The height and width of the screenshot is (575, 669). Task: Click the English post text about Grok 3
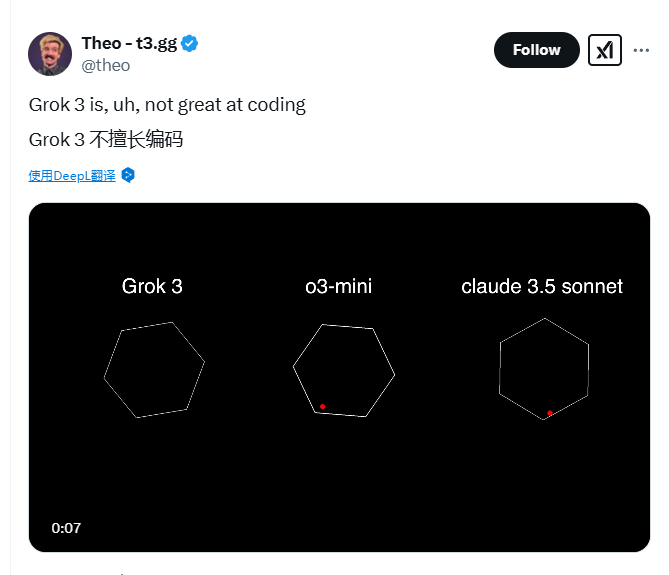click(167, 105)
